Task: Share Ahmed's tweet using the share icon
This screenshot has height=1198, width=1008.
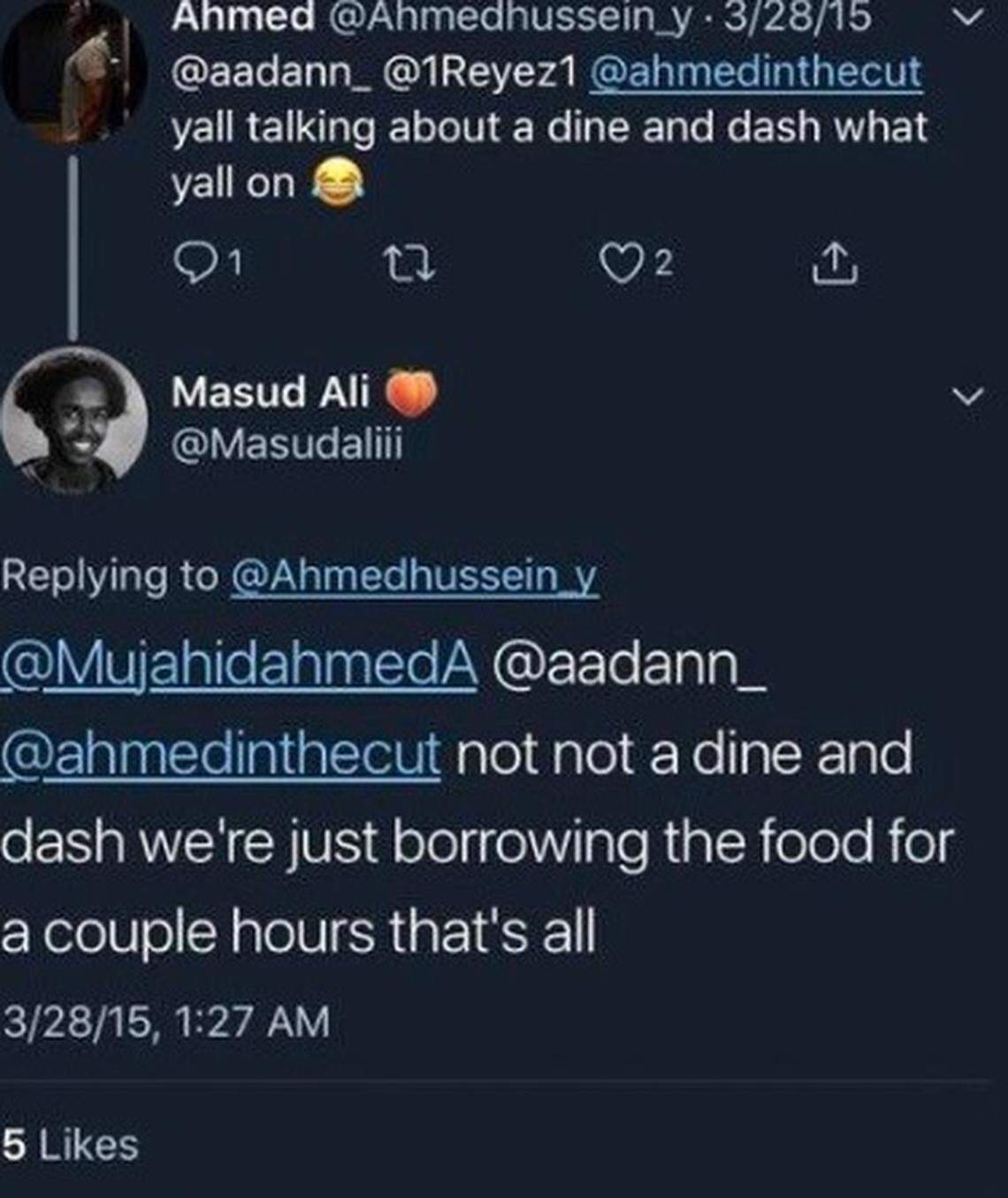Action: coord(835,265)
